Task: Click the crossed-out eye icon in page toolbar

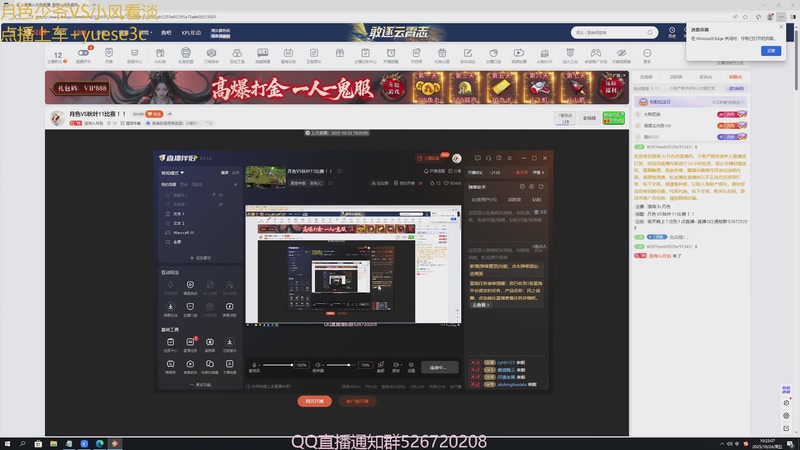Action: (621, 53)
